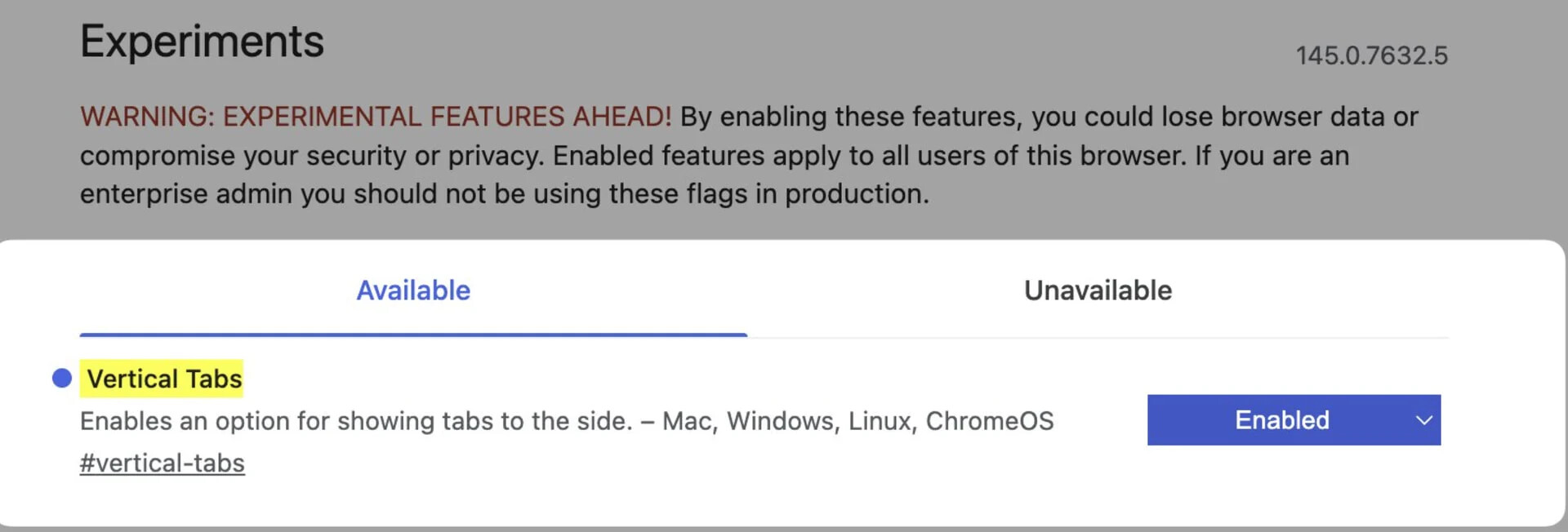Follow the #vertical-tabs anchor link
The image size is (1568, 532).
pyautogui.click(x=162, y=463)
